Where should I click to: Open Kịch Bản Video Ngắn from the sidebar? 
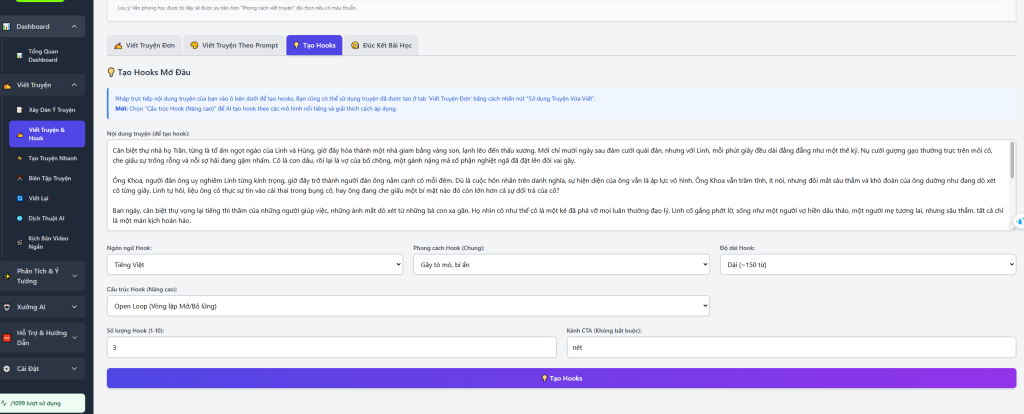(x=49, y=242)
